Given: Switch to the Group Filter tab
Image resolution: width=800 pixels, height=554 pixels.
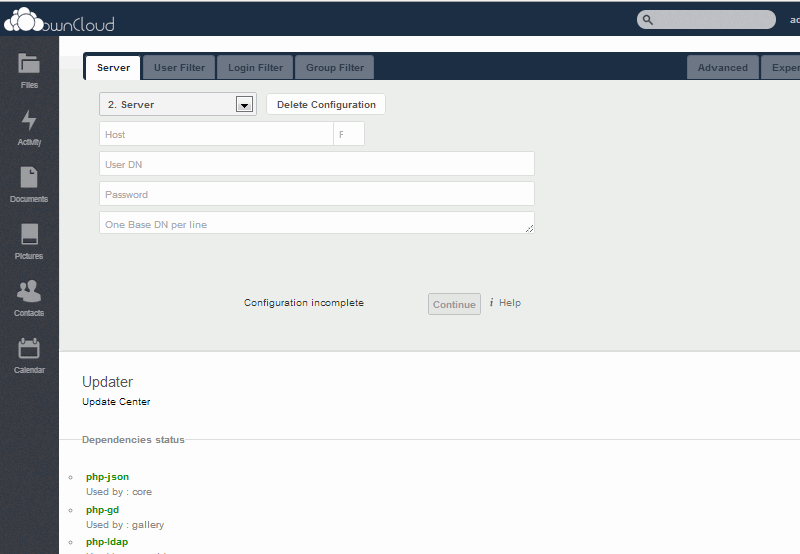Looking at the screenshot, I should 335,68.
